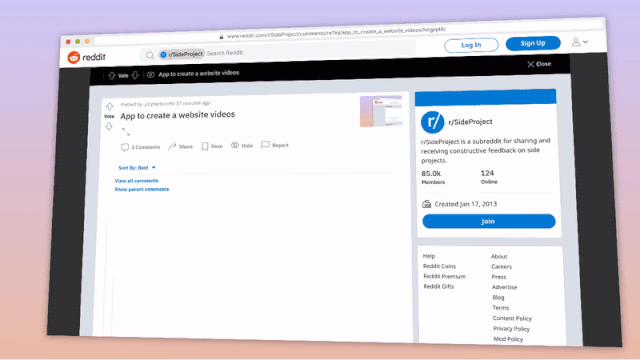Viewport: 640px width, 360px height.
Task: Click the 85.0k Members count
Action: pos(433,177)
